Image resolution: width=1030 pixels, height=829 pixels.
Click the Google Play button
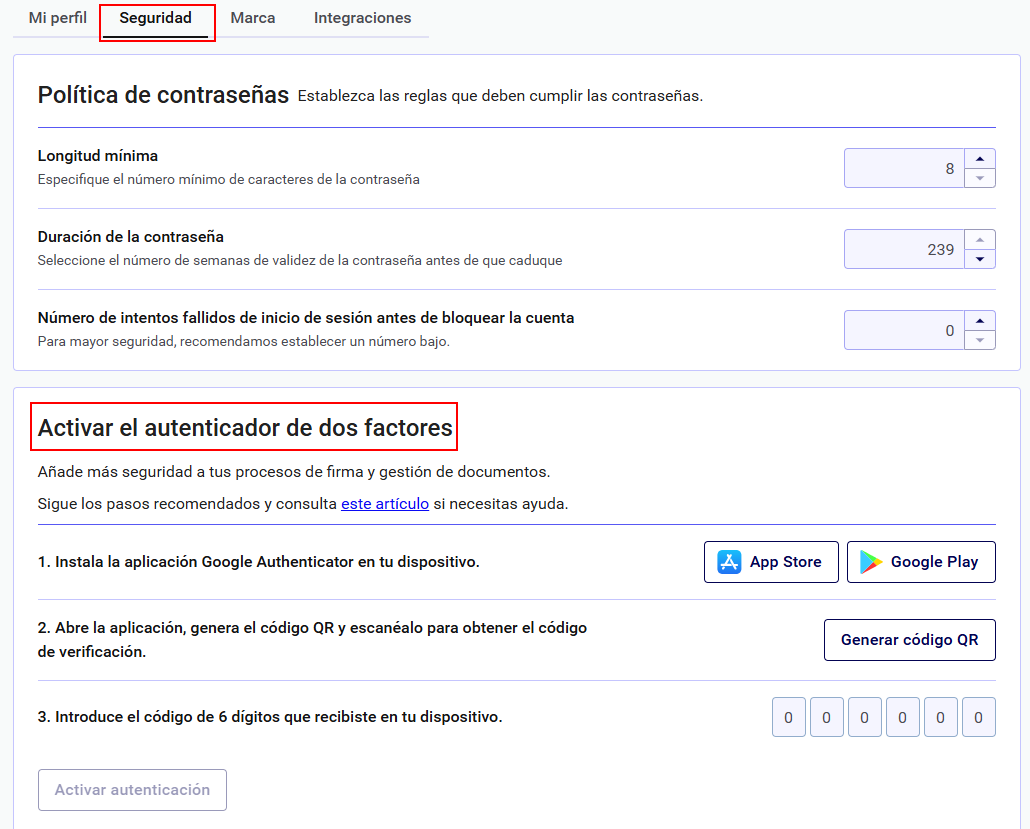click(x=920, y=561)
